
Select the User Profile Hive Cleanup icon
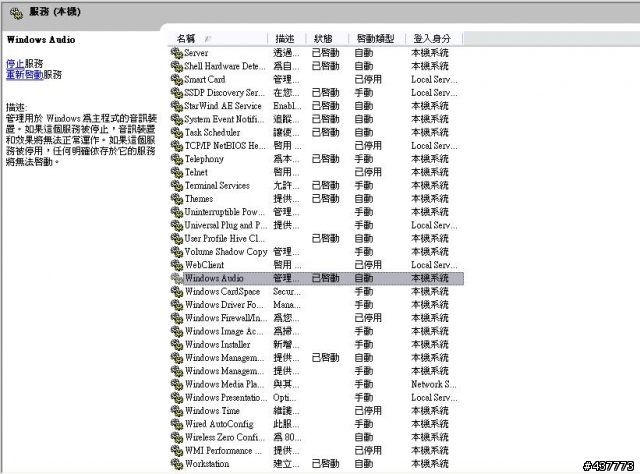176,238
